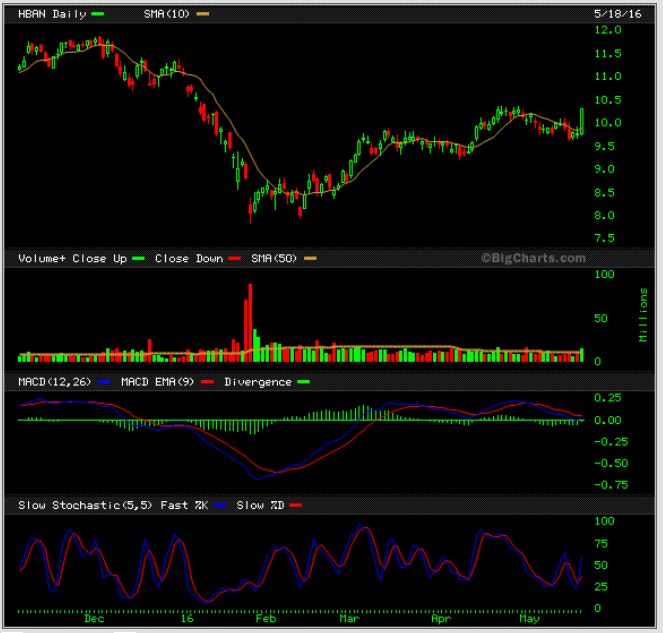Click the red MACD EMA(9) legend swatch
Image resolution: width=663 pixels, height=633 pixels.
209,381
